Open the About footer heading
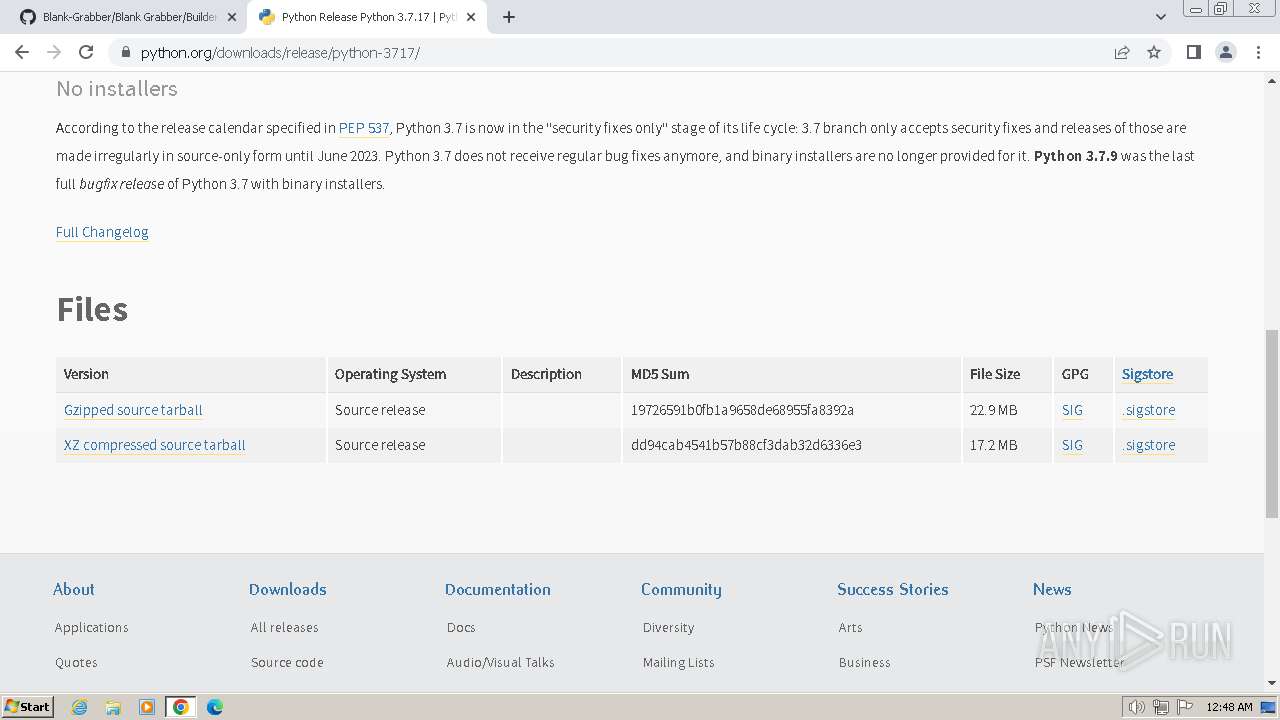The image size is (1280, 720). click(x=74, y=589)
